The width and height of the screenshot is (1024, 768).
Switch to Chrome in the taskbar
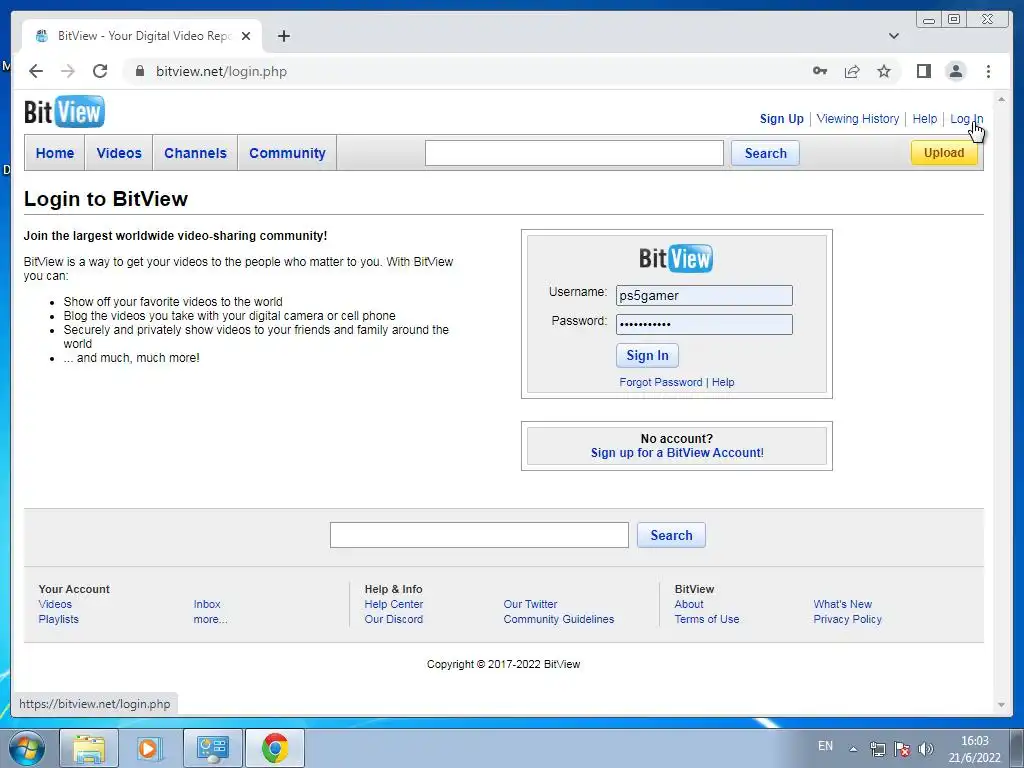(275, 748)
